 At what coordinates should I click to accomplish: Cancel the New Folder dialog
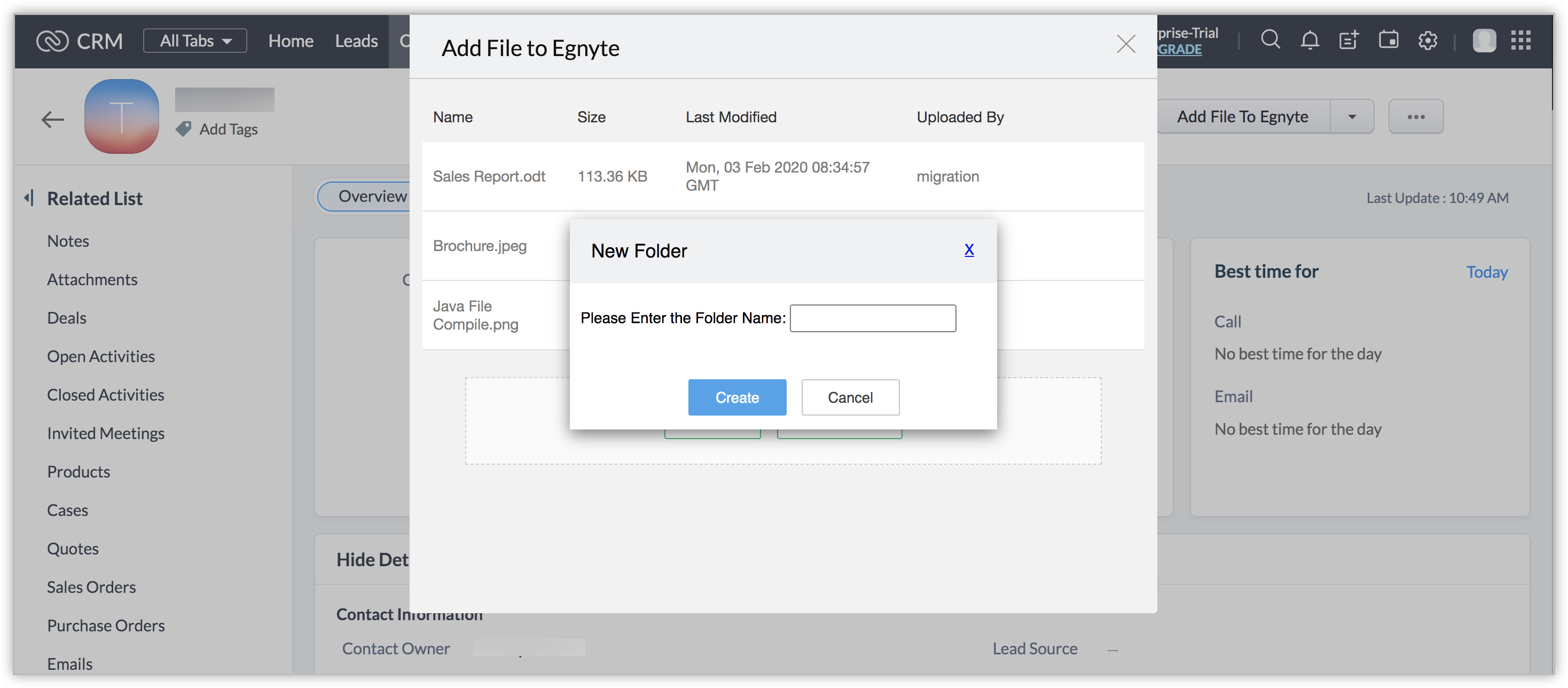tap(850, 397)
